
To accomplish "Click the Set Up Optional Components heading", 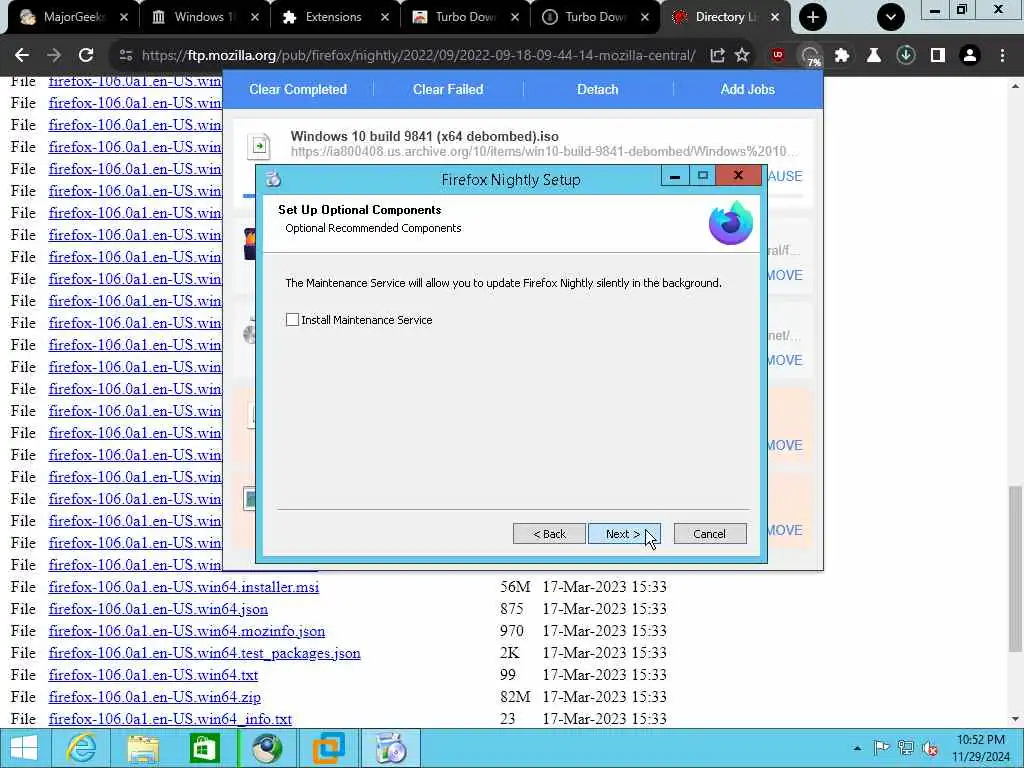I will pos(360,210).
